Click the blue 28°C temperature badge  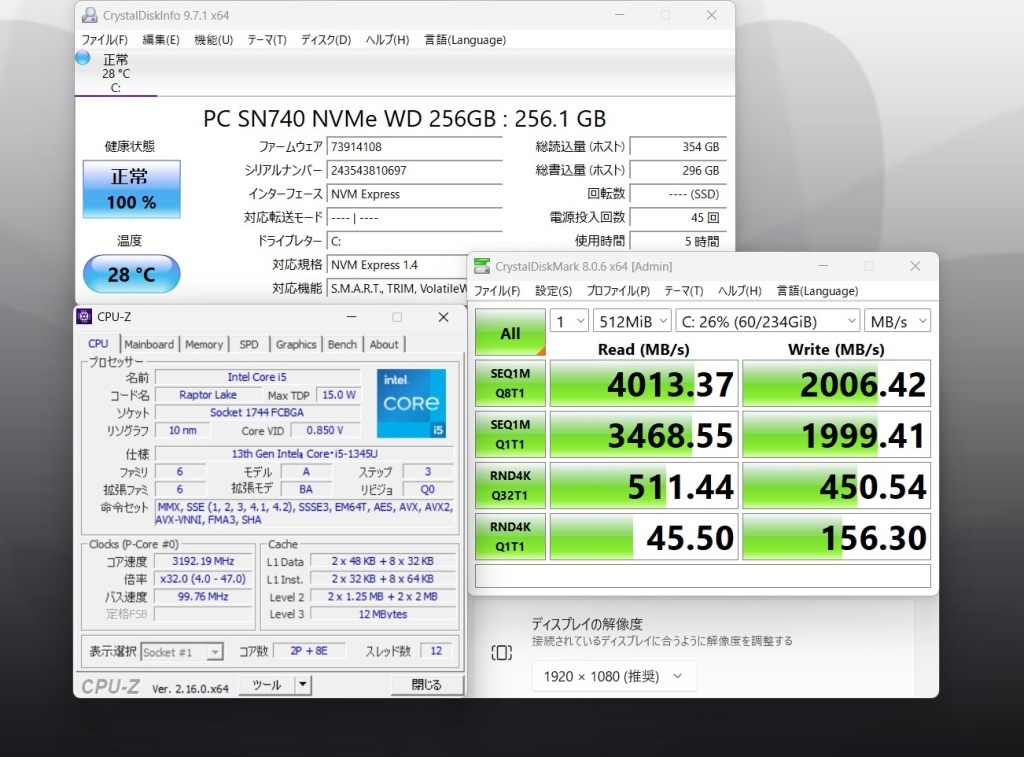coord(131,274)
